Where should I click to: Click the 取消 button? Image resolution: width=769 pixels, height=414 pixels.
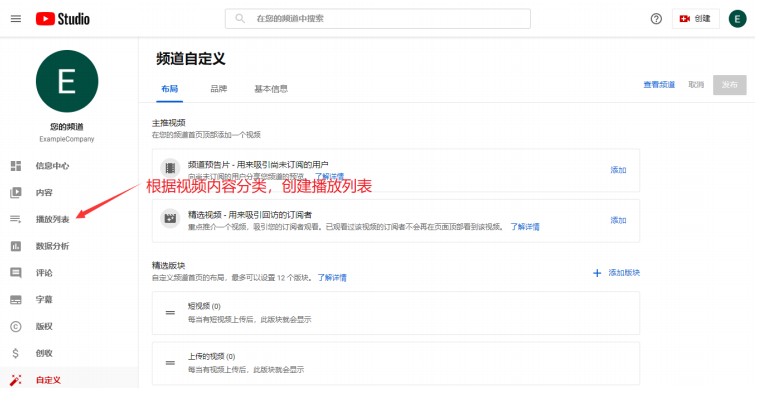tap(696, 84)
